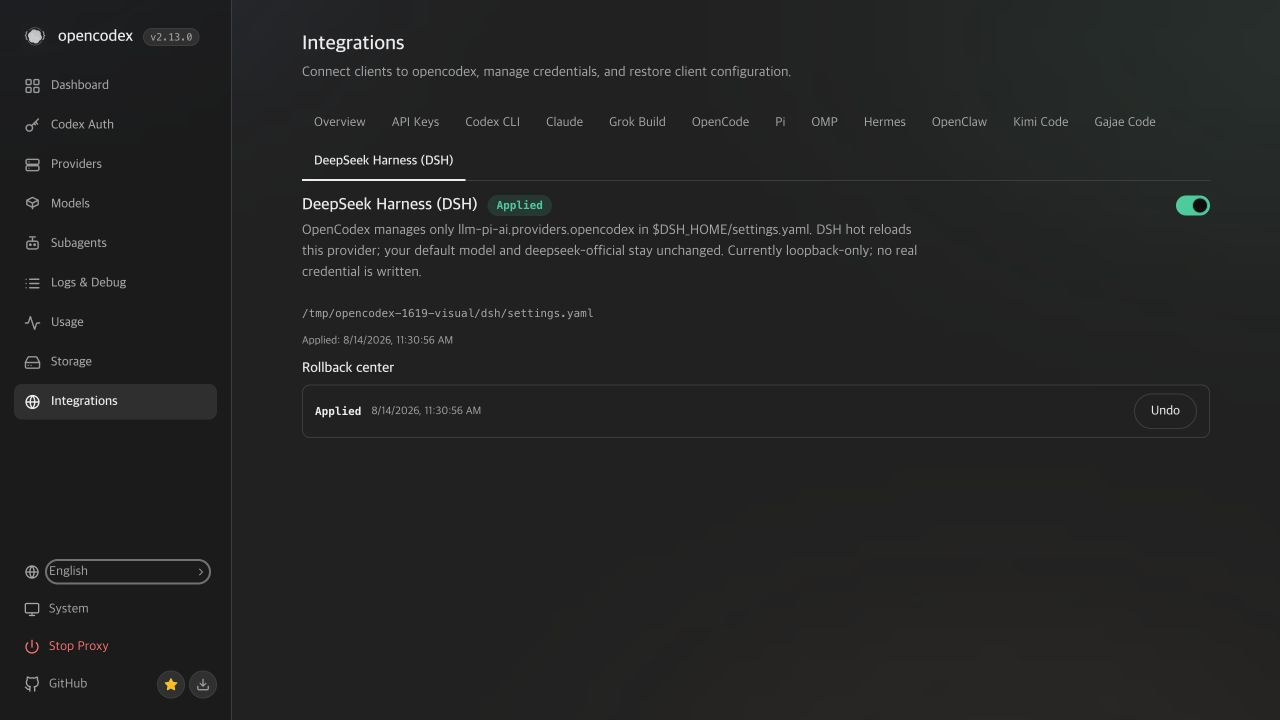Select Integrations in the sidebar
Viewport: 1280px width, 720px height.
pos(115,402)
